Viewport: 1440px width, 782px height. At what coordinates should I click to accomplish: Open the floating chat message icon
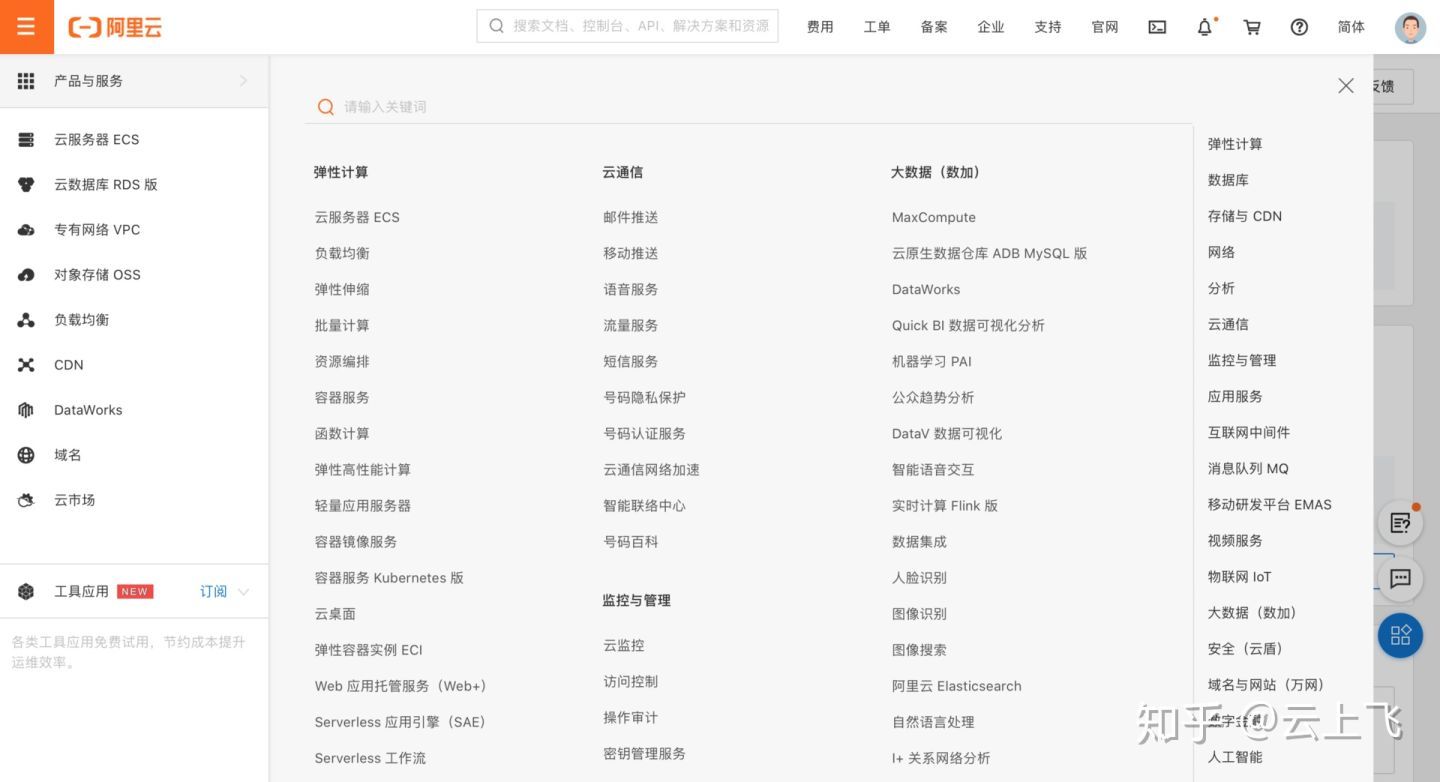pos(1400,578)
